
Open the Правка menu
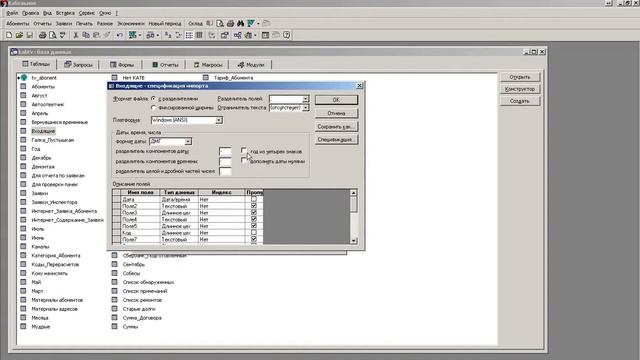[x=31, y=13]
